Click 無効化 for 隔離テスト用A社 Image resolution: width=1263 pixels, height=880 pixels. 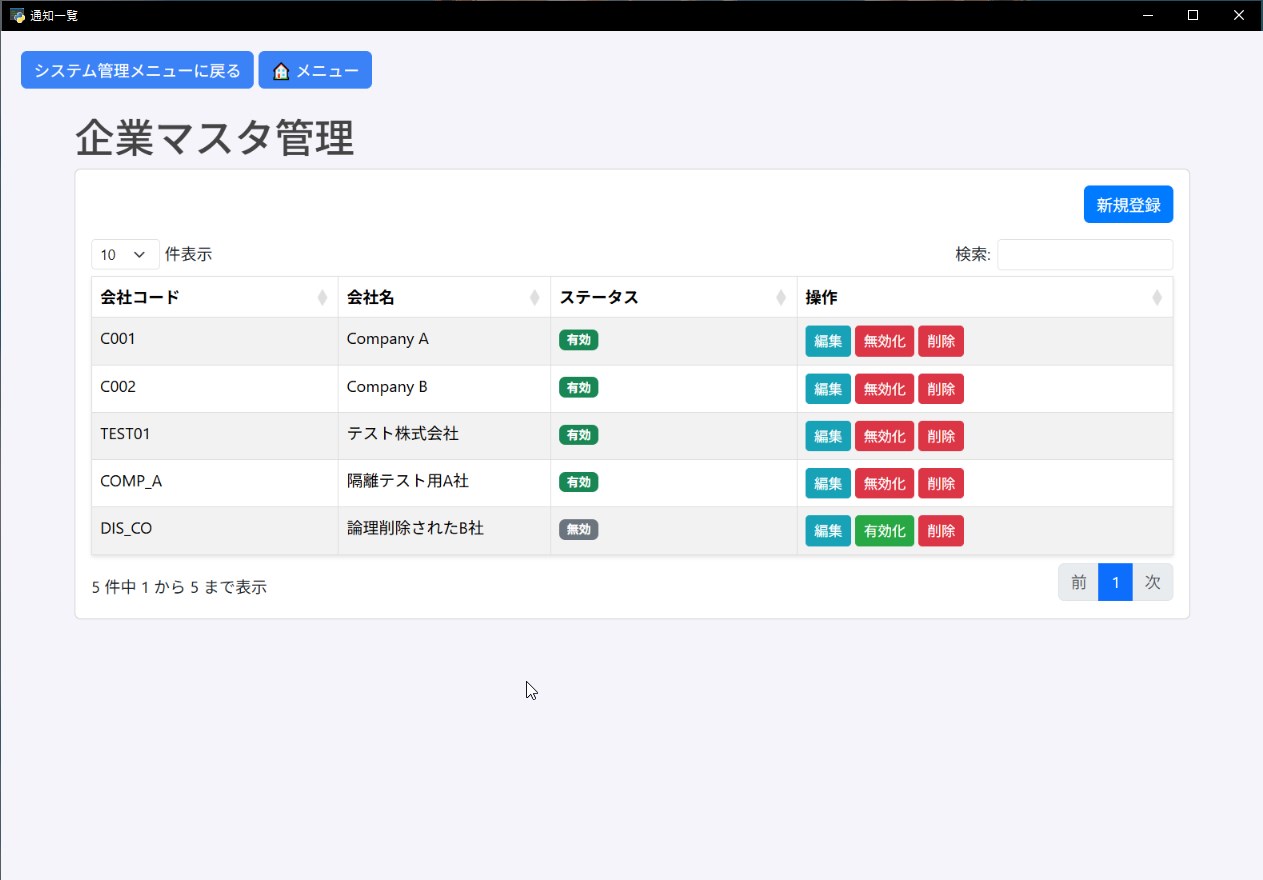click(x=884, y=483)
